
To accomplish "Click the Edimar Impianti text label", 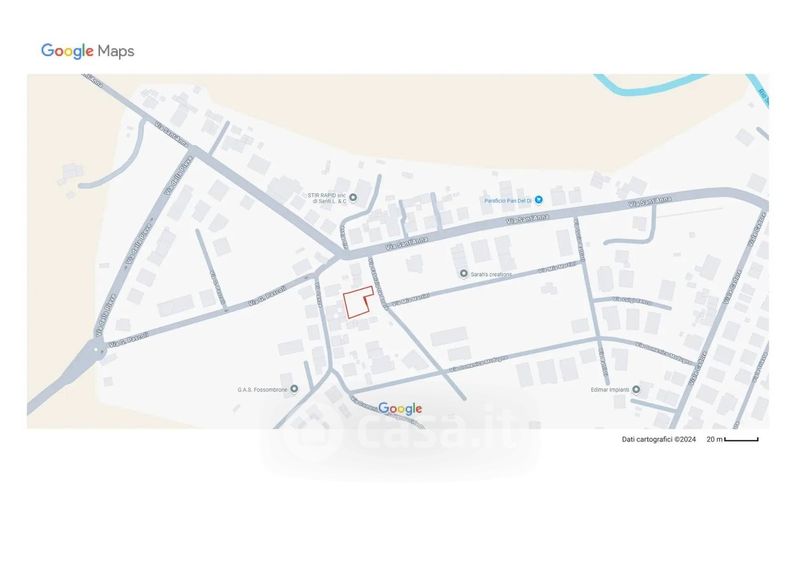I will (x=610, y=389).
